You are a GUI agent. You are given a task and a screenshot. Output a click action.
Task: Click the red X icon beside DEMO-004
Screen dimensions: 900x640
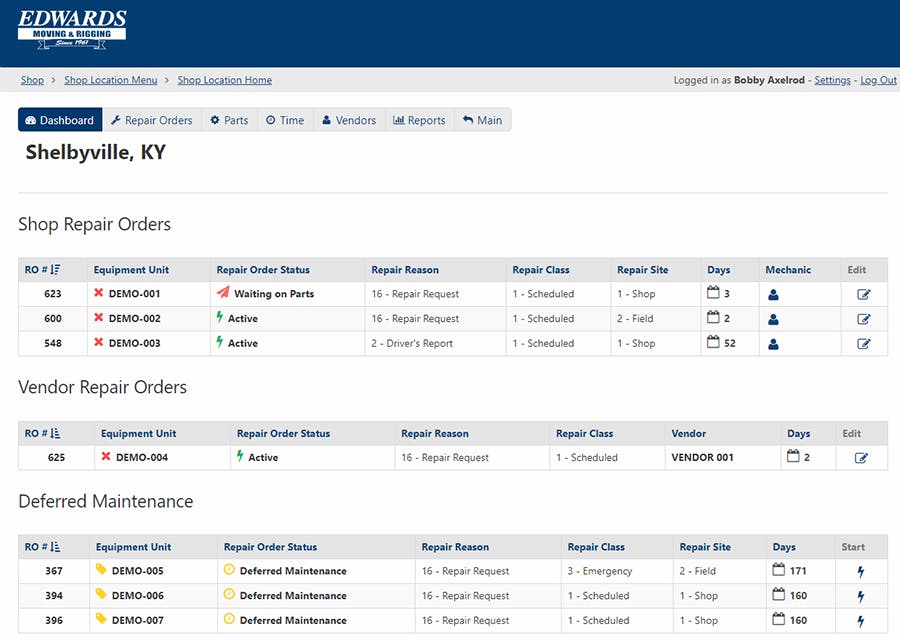pos(106,456)
